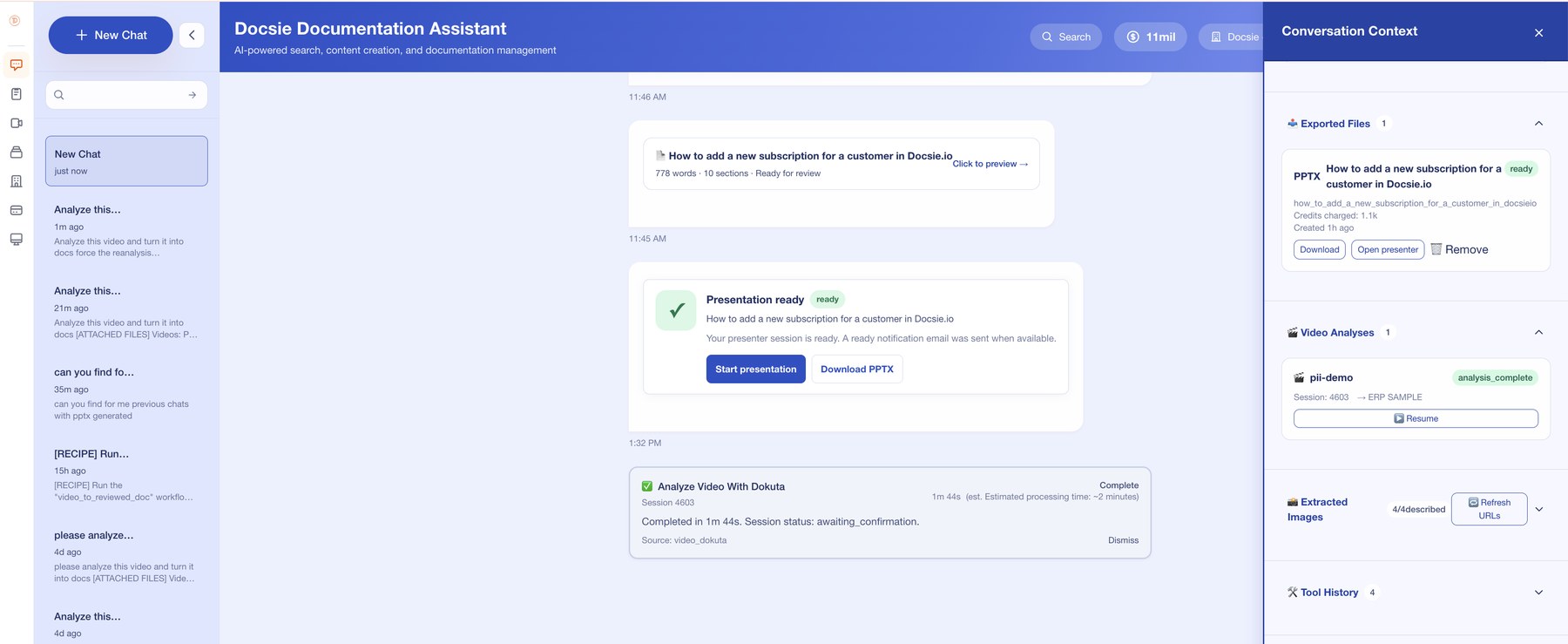Click the document title in the preview card
Viewport: 1568px width, 644px height.
(810, 156)
